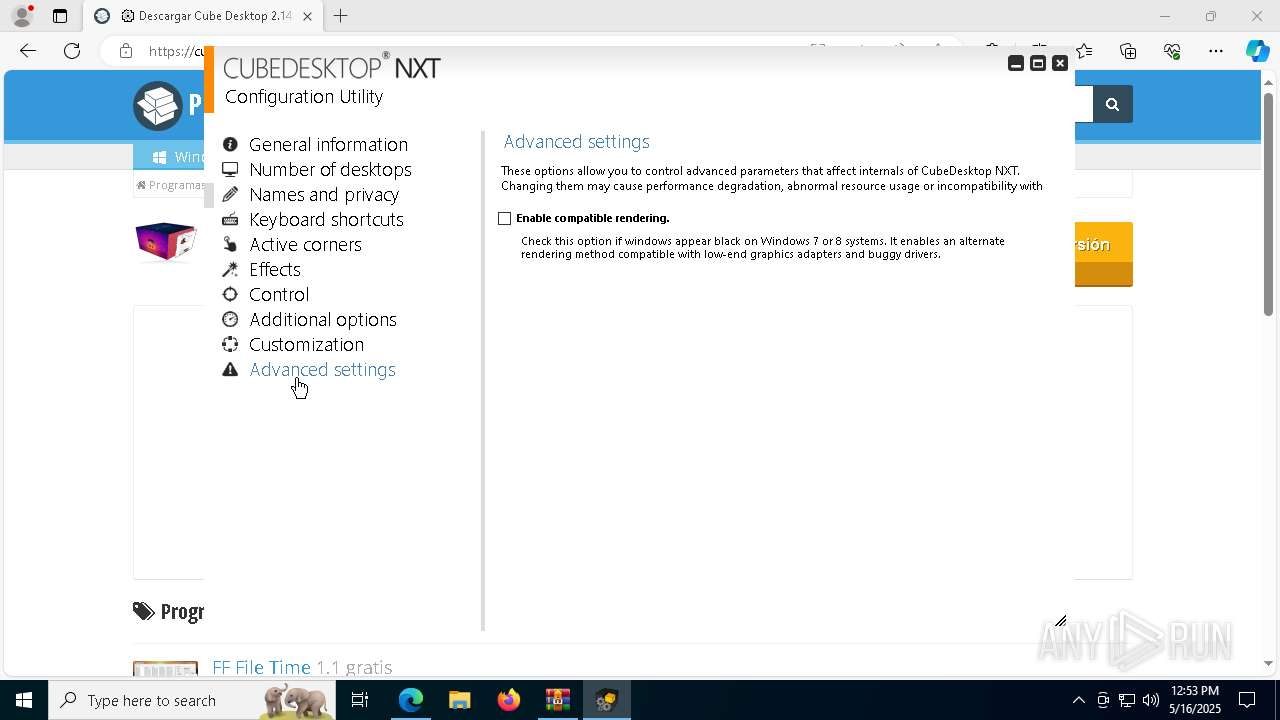Open Keyboard shortcuts section
The image size is (1280, 720).
click(326, 219)
